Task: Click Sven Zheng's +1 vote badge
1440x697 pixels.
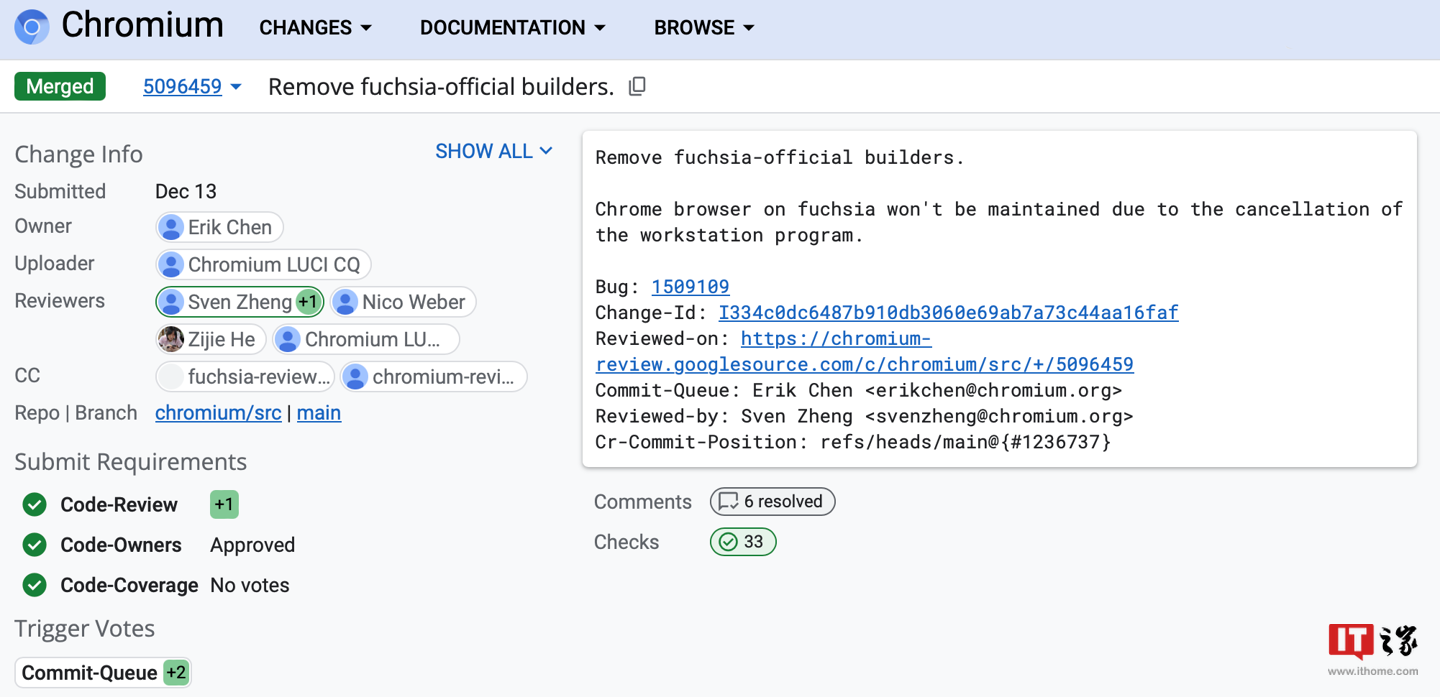Action: [x=308, y=302]
